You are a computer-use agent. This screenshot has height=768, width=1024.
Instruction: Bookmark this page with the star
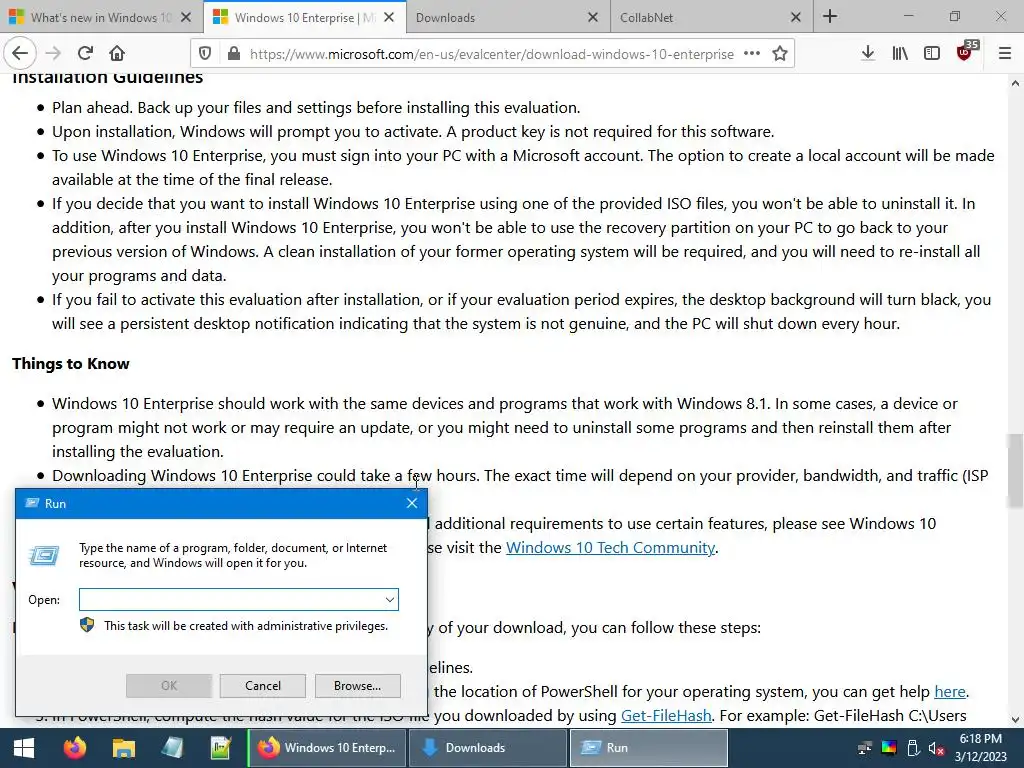[780, 54]
